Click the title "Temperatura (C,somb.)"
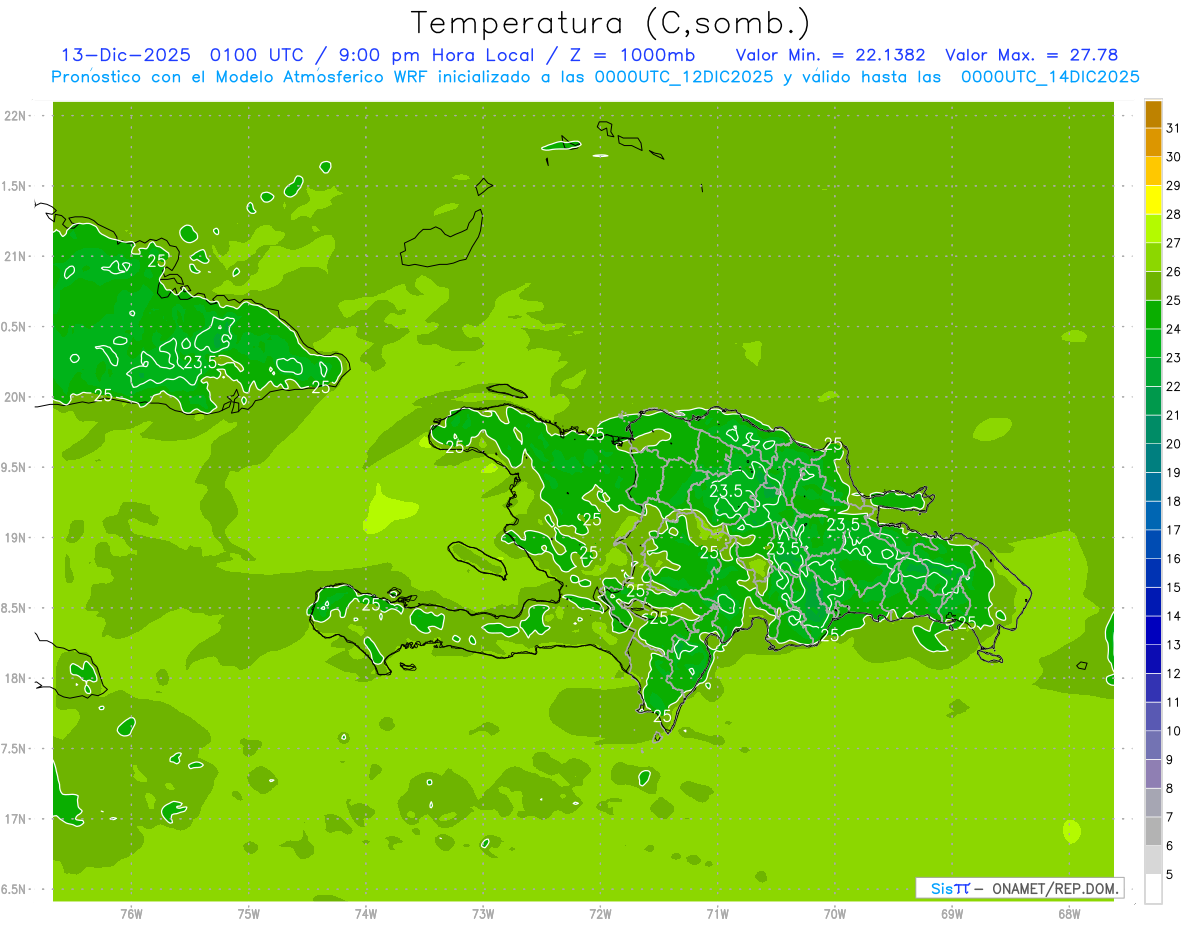Image resolution: width=1200 pixels, height=927 pixels. pyautogui.click(x=610, y=23)
